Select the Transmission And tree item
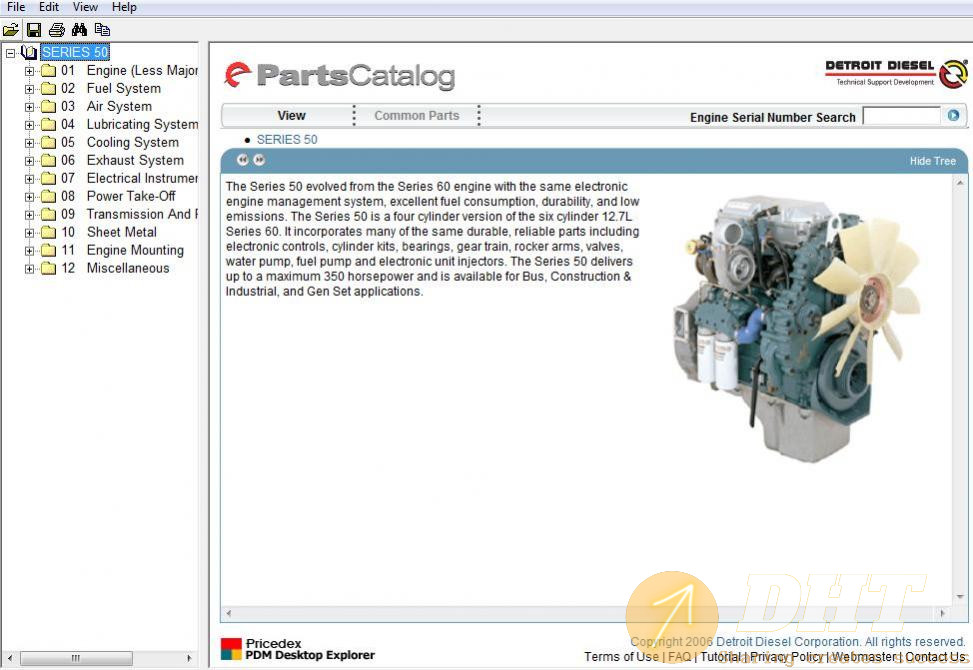Screen dimensions: 973x670 pyautogui.click(x=142, y=215)
